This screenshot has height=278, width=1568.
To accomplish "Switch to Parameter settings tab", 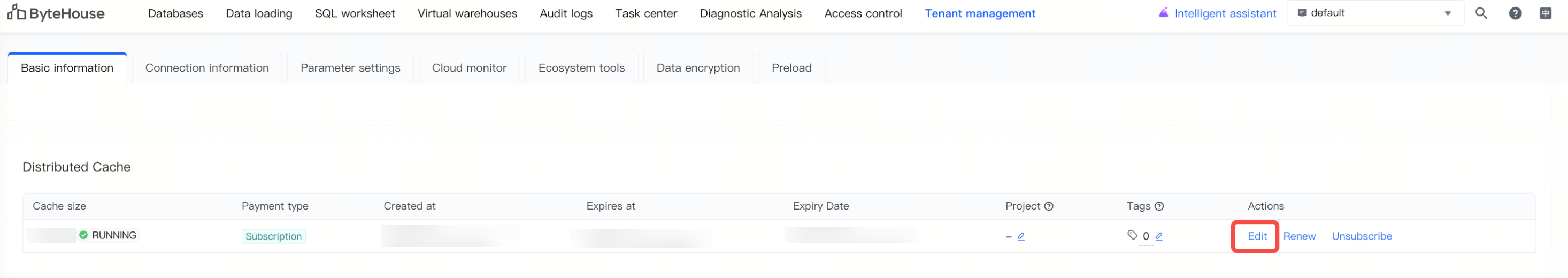I will [350, 68].
